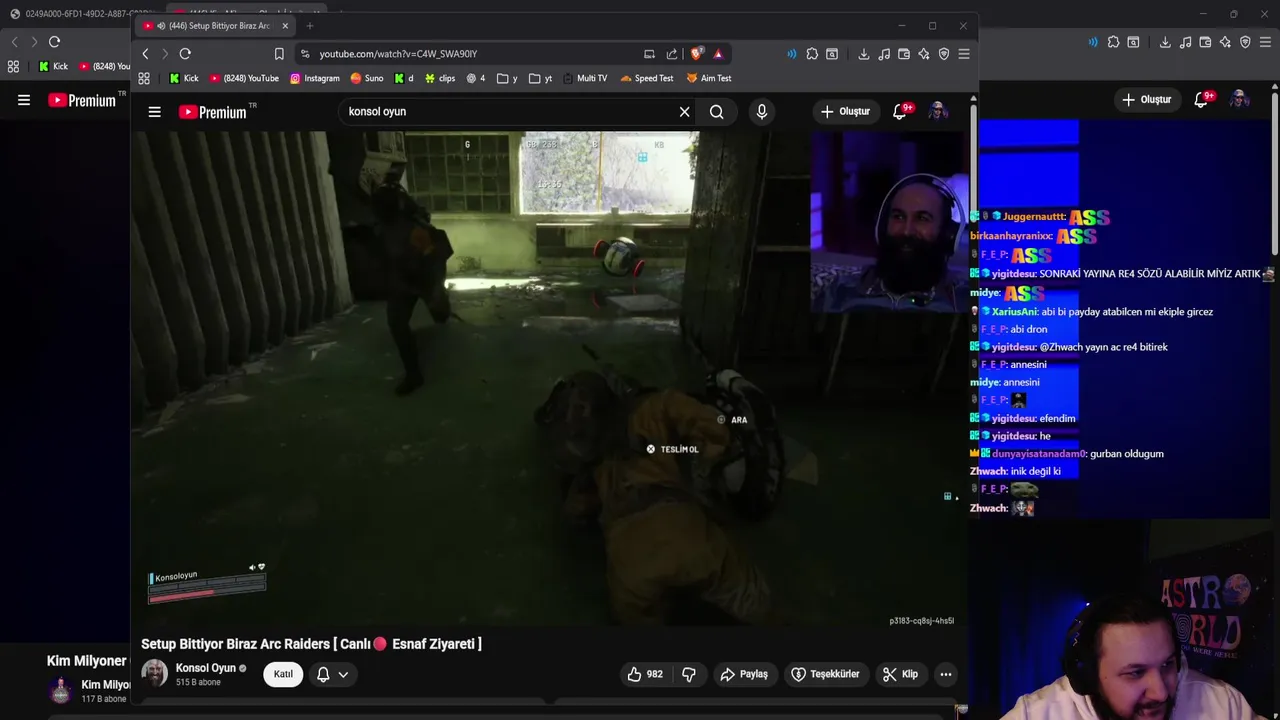
Task: Open VPN shield icon in front window
Action: click(x=944, y=54)
